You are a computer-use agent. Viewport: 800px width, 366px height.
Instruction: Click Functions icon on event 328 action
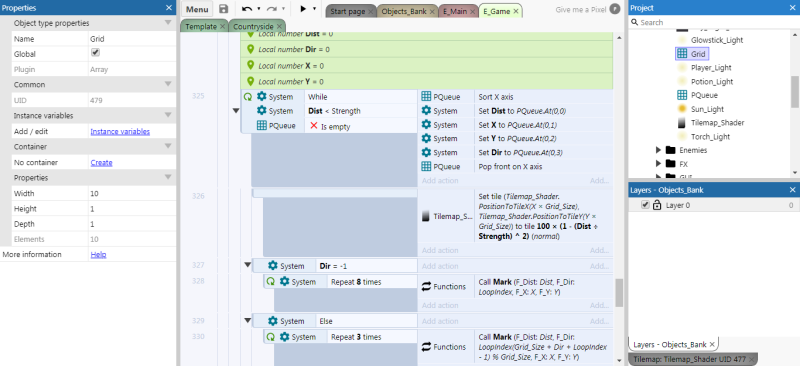427,287
